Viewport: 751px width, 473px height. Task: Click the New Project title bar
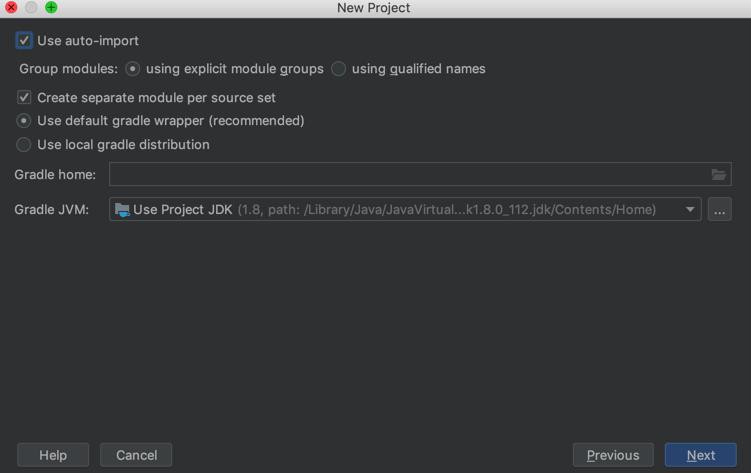pyautogui.click(x=374, y=8)
